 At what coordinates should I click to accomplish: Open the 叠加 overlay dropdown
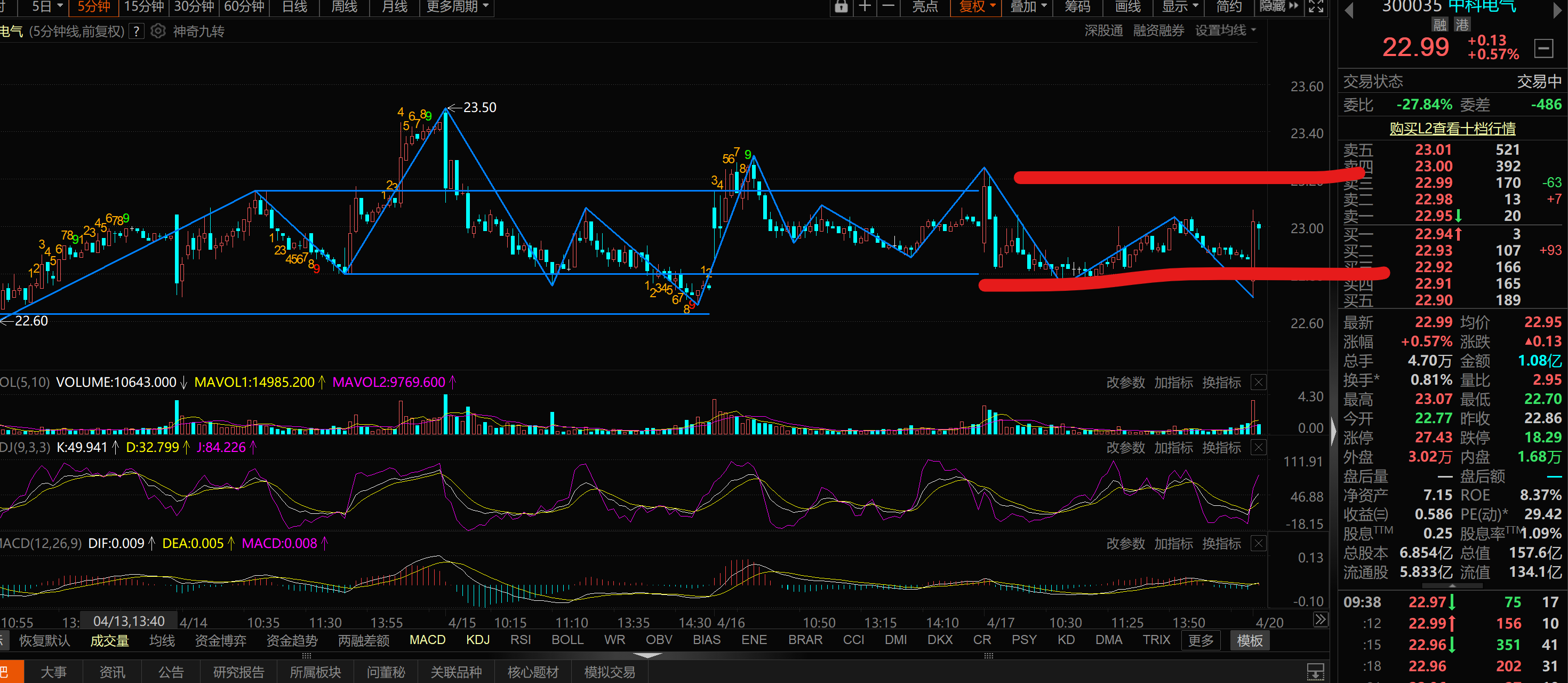click(1028, 7)
